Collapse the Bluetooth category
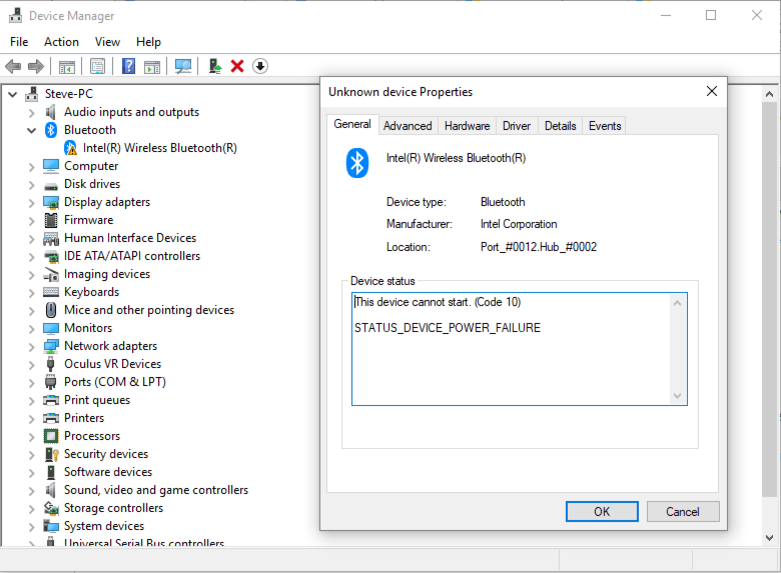The width and height of the screenshot is (781, 573). (x=32, y=131)
